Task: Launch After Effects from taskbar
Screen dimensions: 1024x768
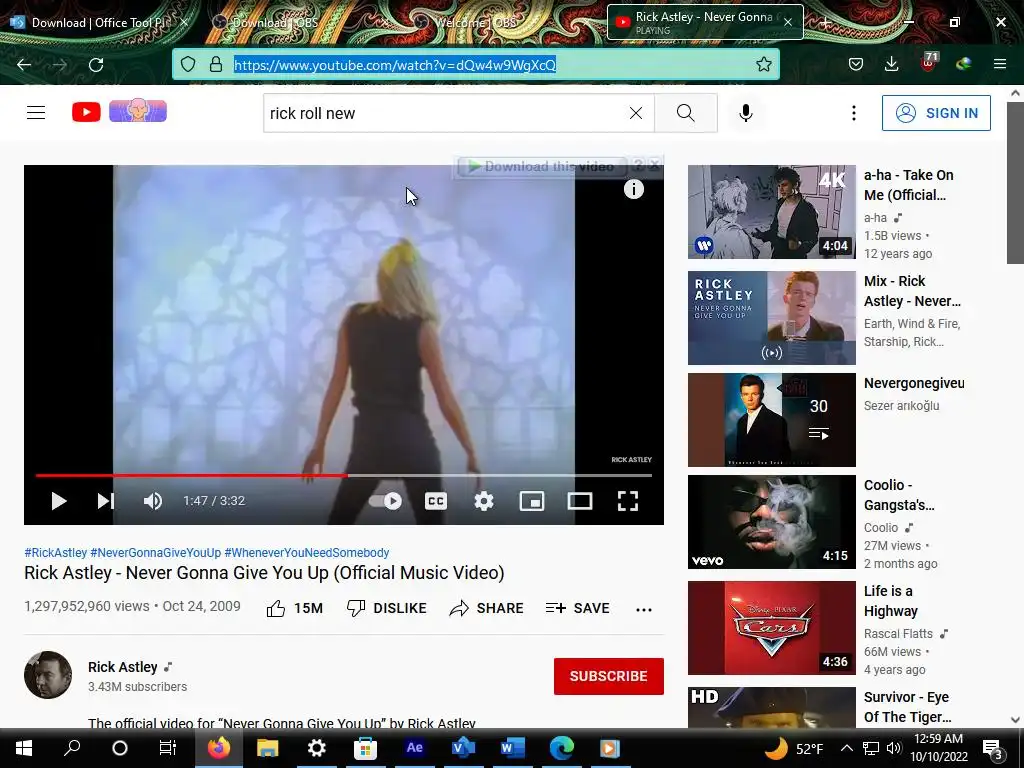Action: pos(414,748)
